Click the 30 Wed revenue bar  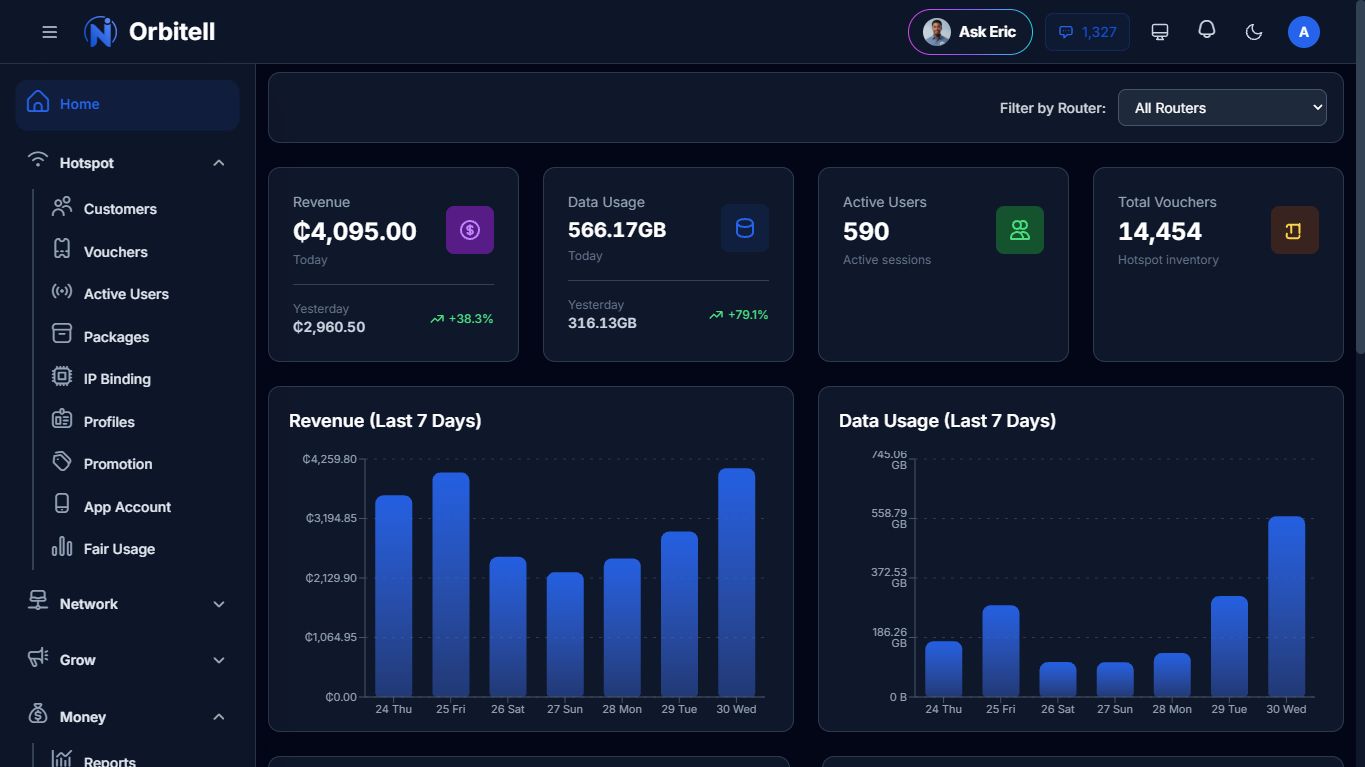point(737,582)
